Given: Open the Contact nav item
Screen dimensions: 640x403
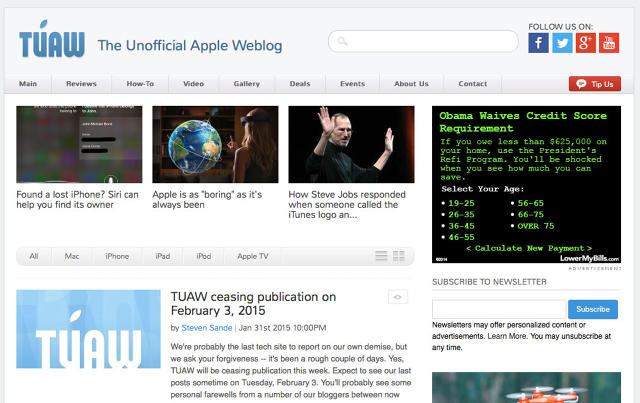Looking at the screenshot, I should [x=473, y=84].
